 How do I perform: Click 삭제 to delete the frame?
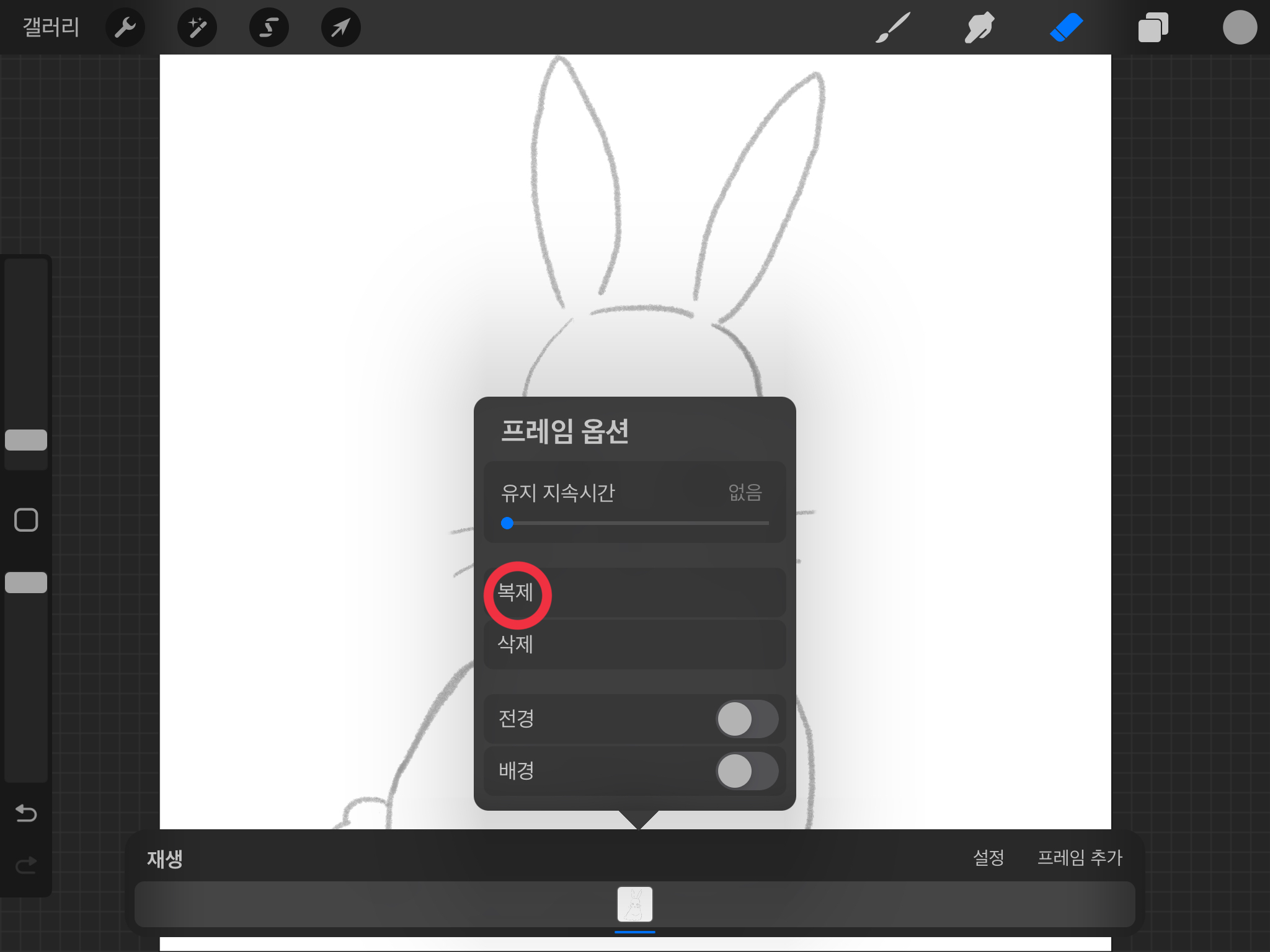click(x=516, y=645)
